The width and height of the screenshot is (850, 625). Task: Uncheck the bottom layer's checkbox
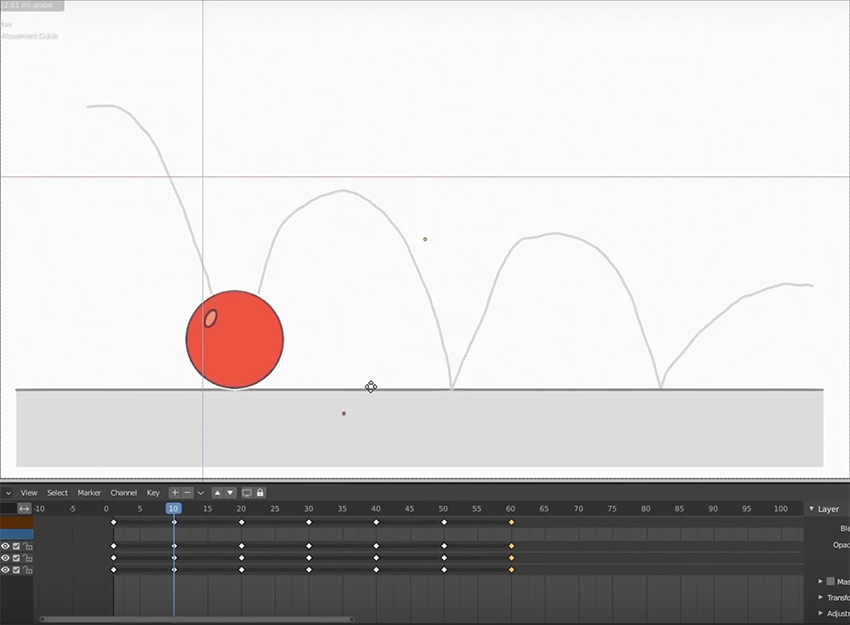click(16, 570)
